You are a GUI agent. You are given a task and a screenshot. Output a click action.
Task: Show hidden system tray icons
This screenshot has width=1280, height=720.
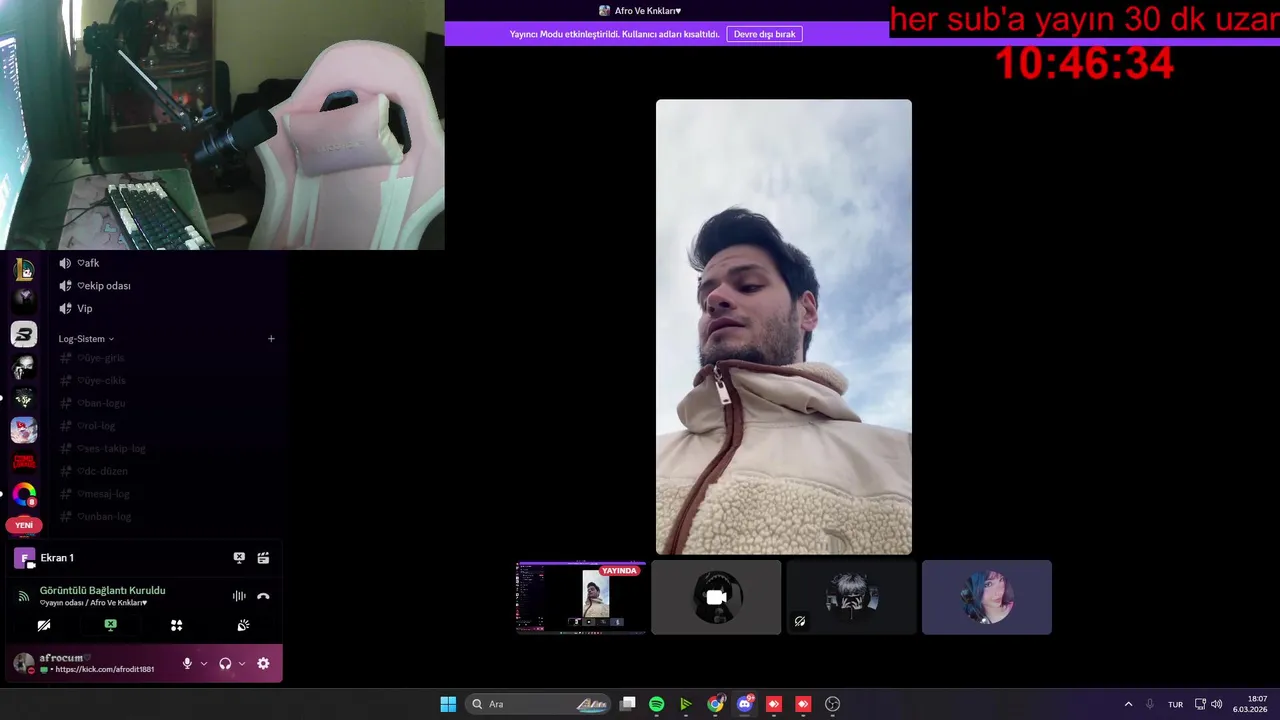[x=1128, y=704]
